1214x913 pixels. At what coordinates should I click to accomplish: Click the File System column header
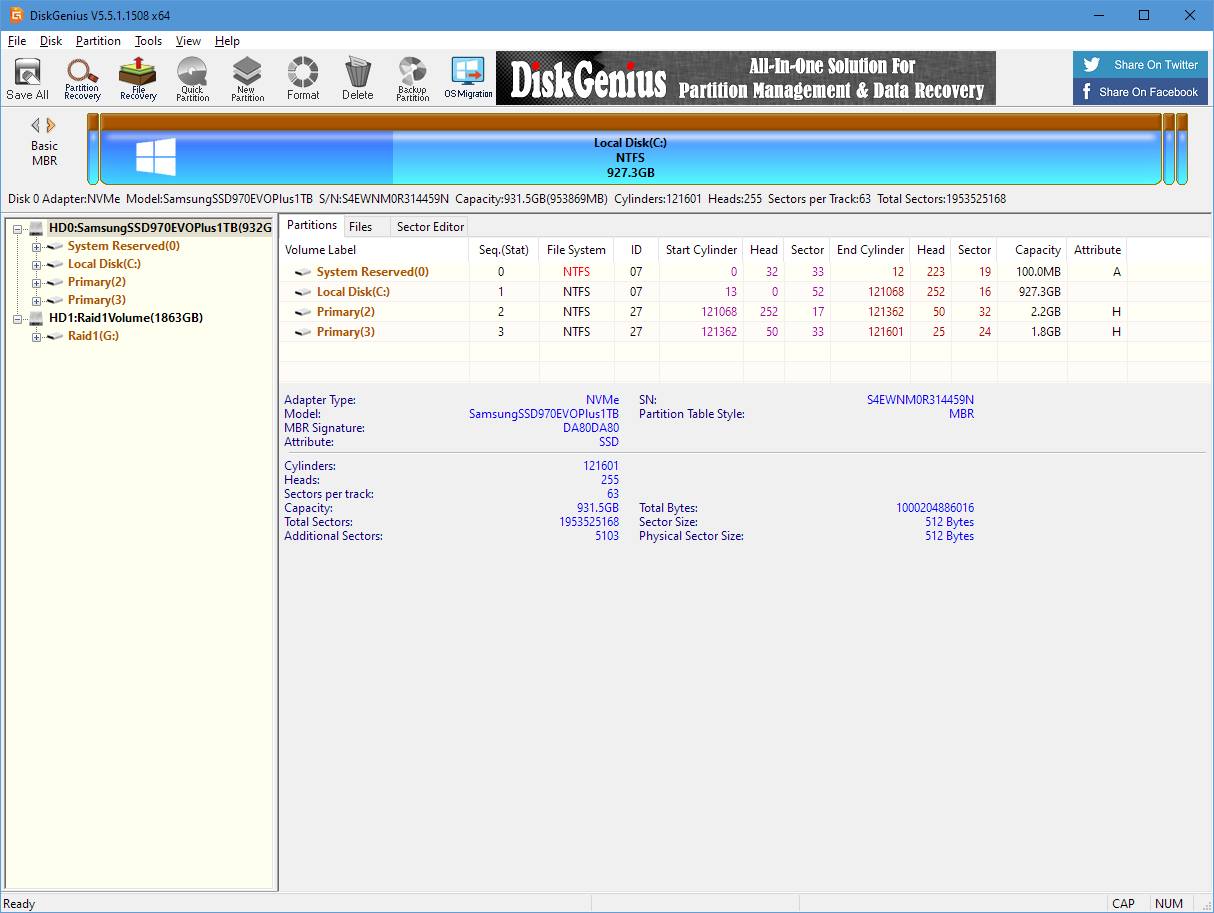click(x=576, y=250)
